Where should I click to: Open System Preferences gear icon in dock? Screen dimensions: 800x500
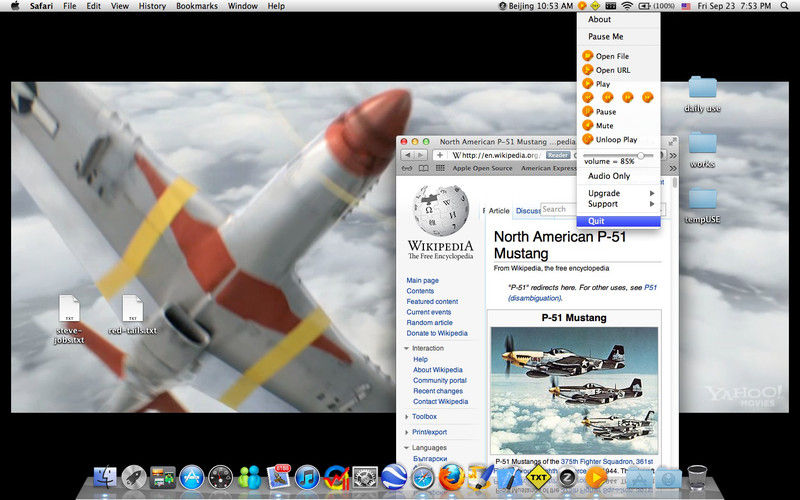[365, 478]
